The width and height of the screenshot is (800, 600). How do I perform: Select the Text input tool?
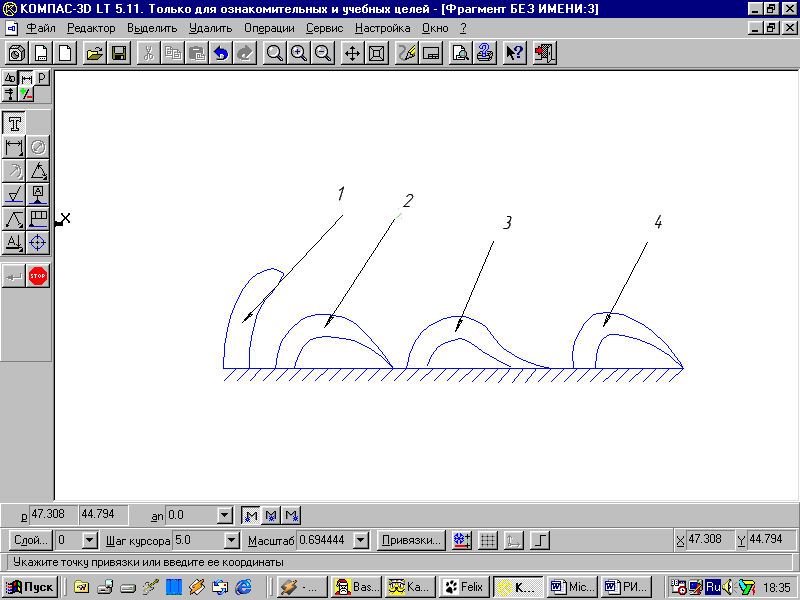click(x=15, y=123)
